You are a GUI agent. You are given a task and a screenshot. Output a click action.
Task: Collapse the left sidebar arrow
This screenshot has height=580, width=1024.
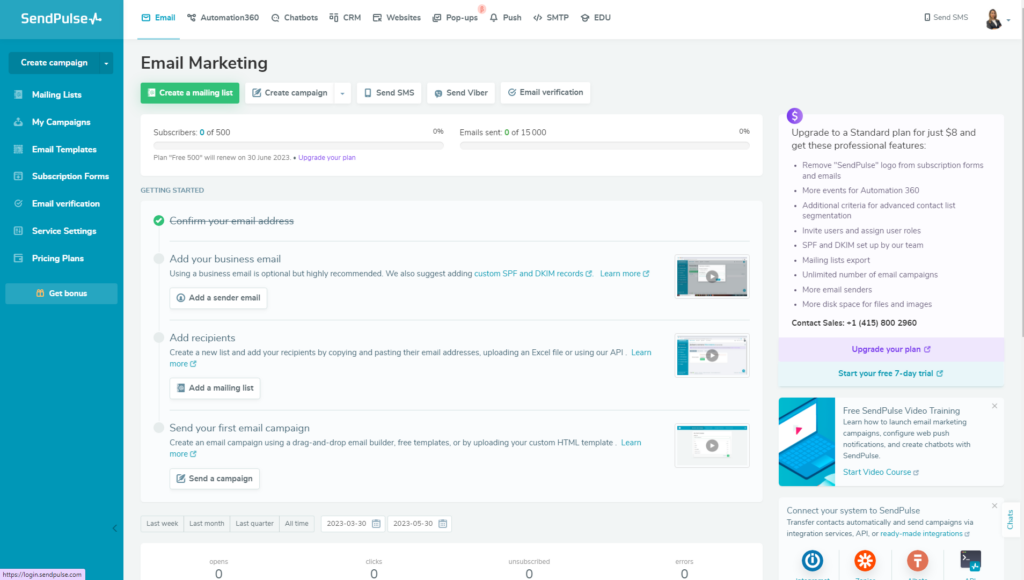(x=115, y=528)
